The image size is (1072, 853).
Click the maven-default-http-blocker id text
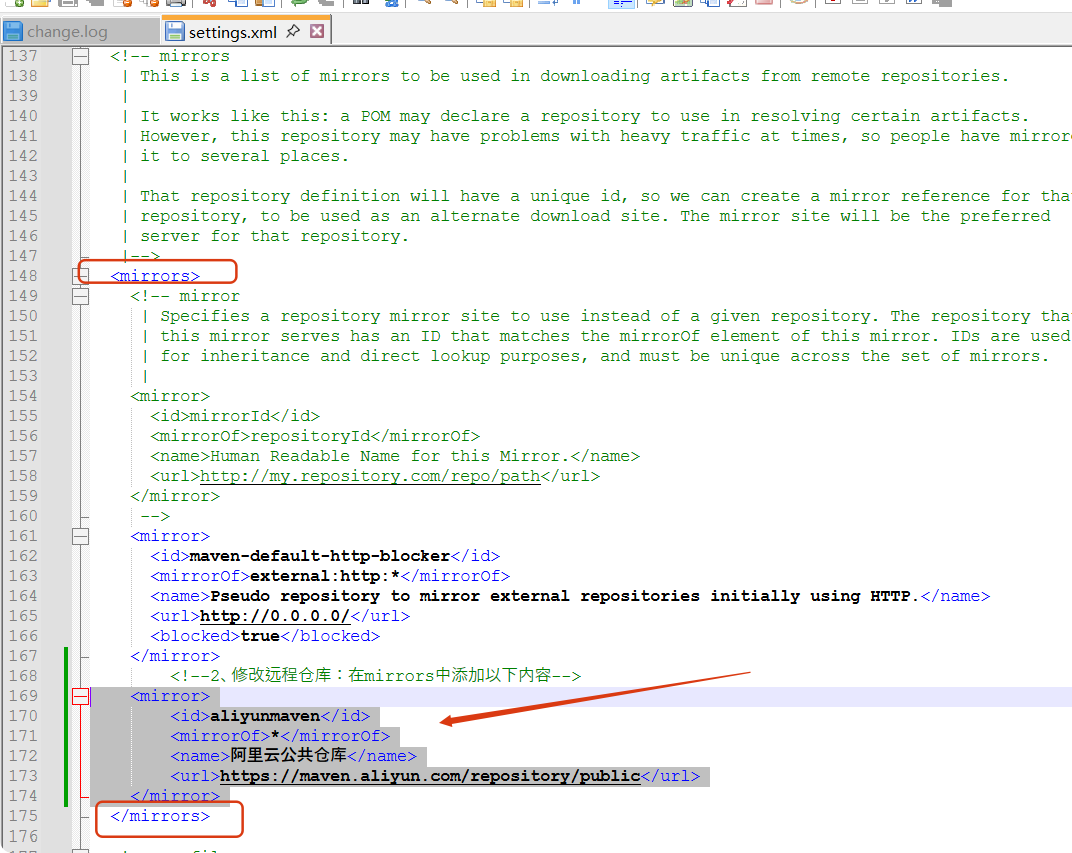(320, 556)
